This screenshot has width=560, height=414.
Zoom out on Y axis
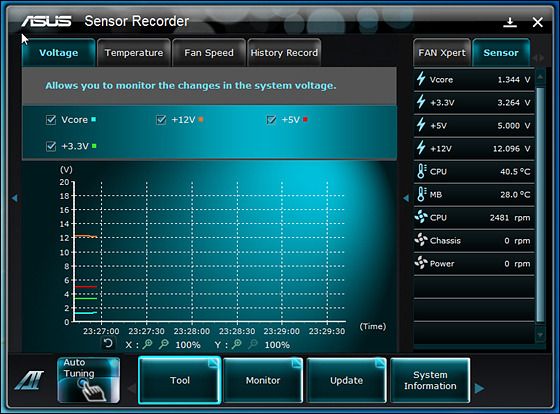253,344
